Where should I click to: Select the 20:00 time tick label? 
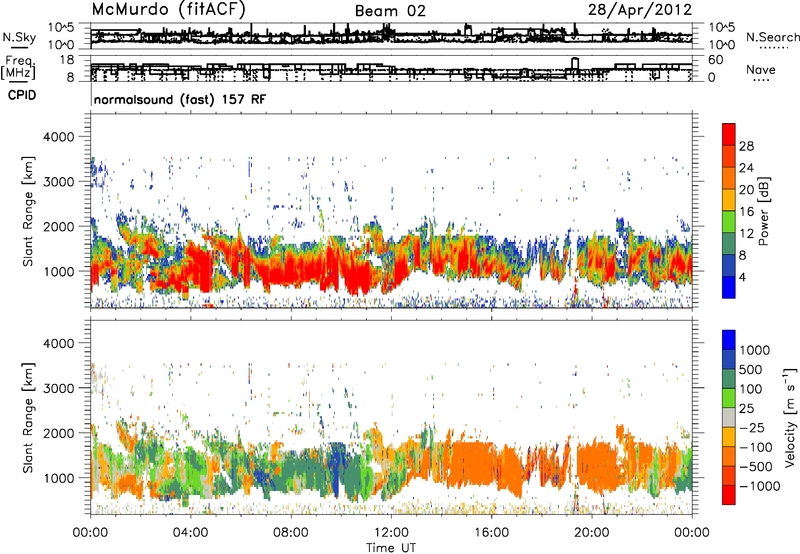click(591, 533)
